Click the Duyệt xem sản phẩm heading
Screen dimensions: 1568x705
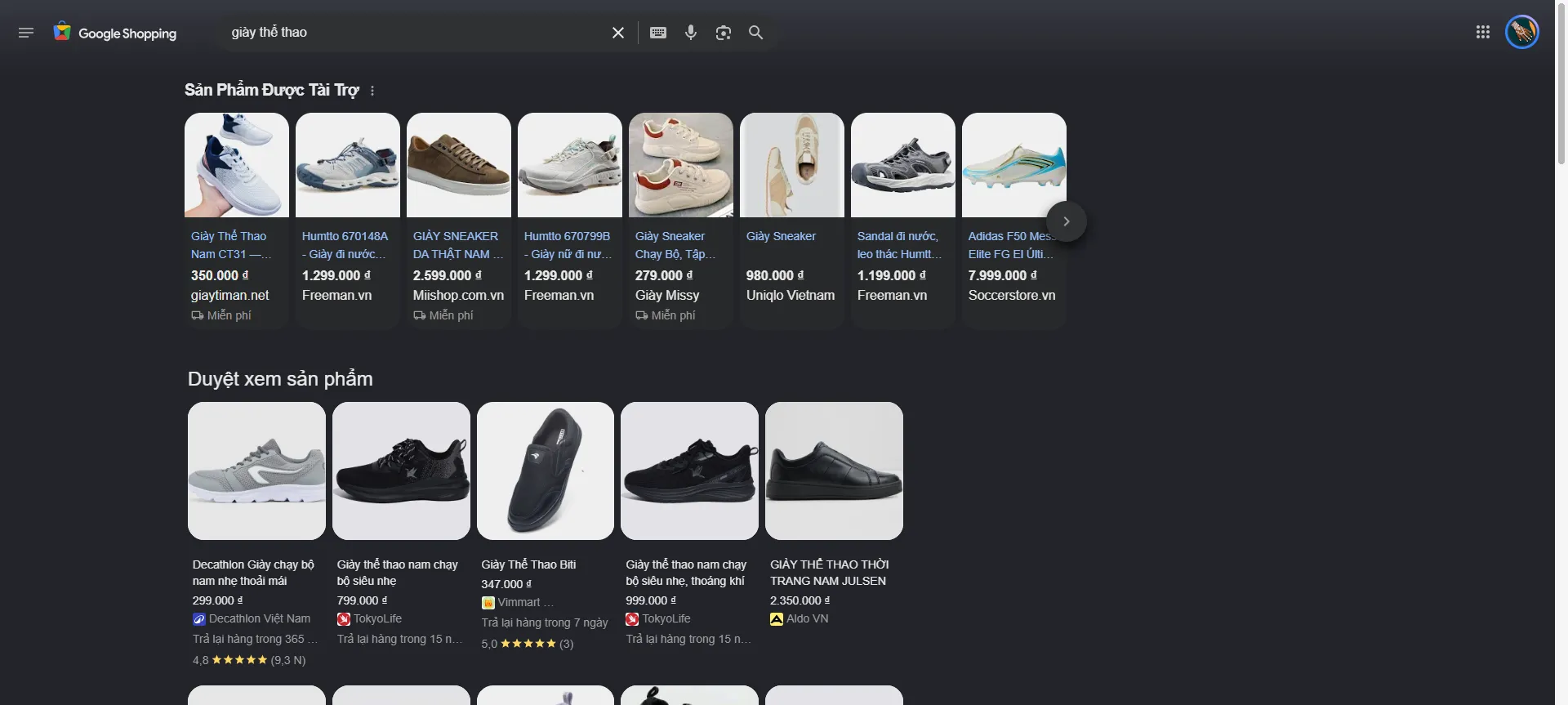pos(280,379)
